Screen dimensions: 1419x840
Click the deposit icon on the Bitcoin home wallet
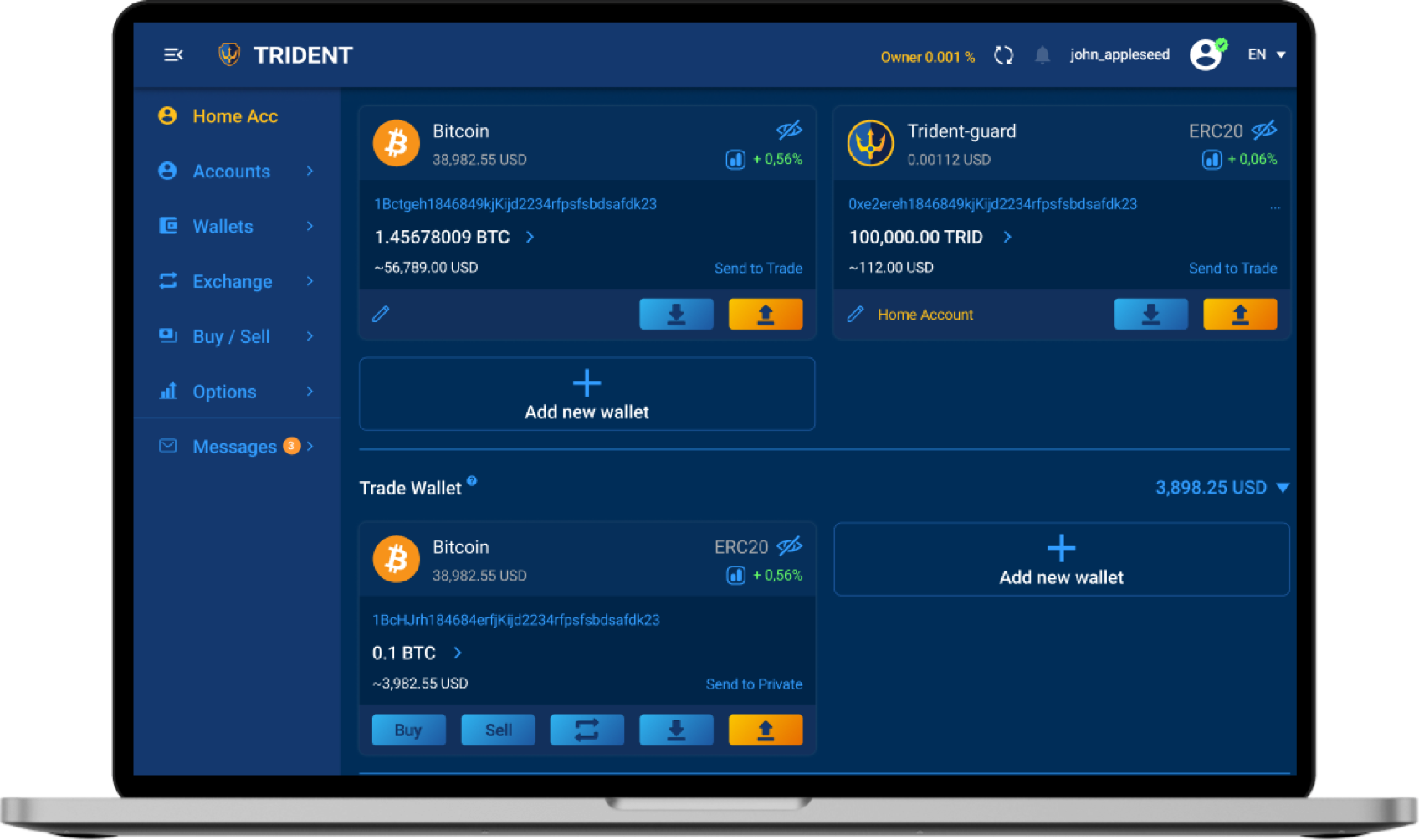tap(676, 314)
